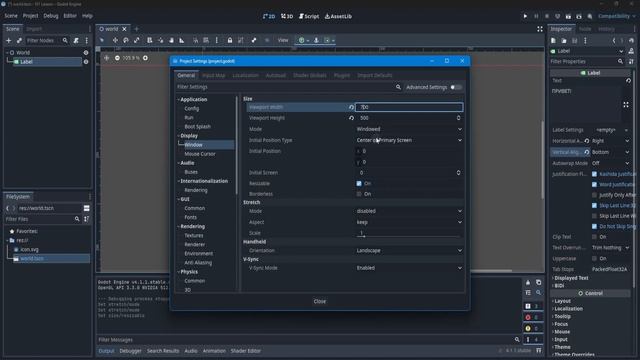Open the AssetLib workspace
Viewport: 640px width, 360px height.
pyautogui.click(x=338, y=16)
